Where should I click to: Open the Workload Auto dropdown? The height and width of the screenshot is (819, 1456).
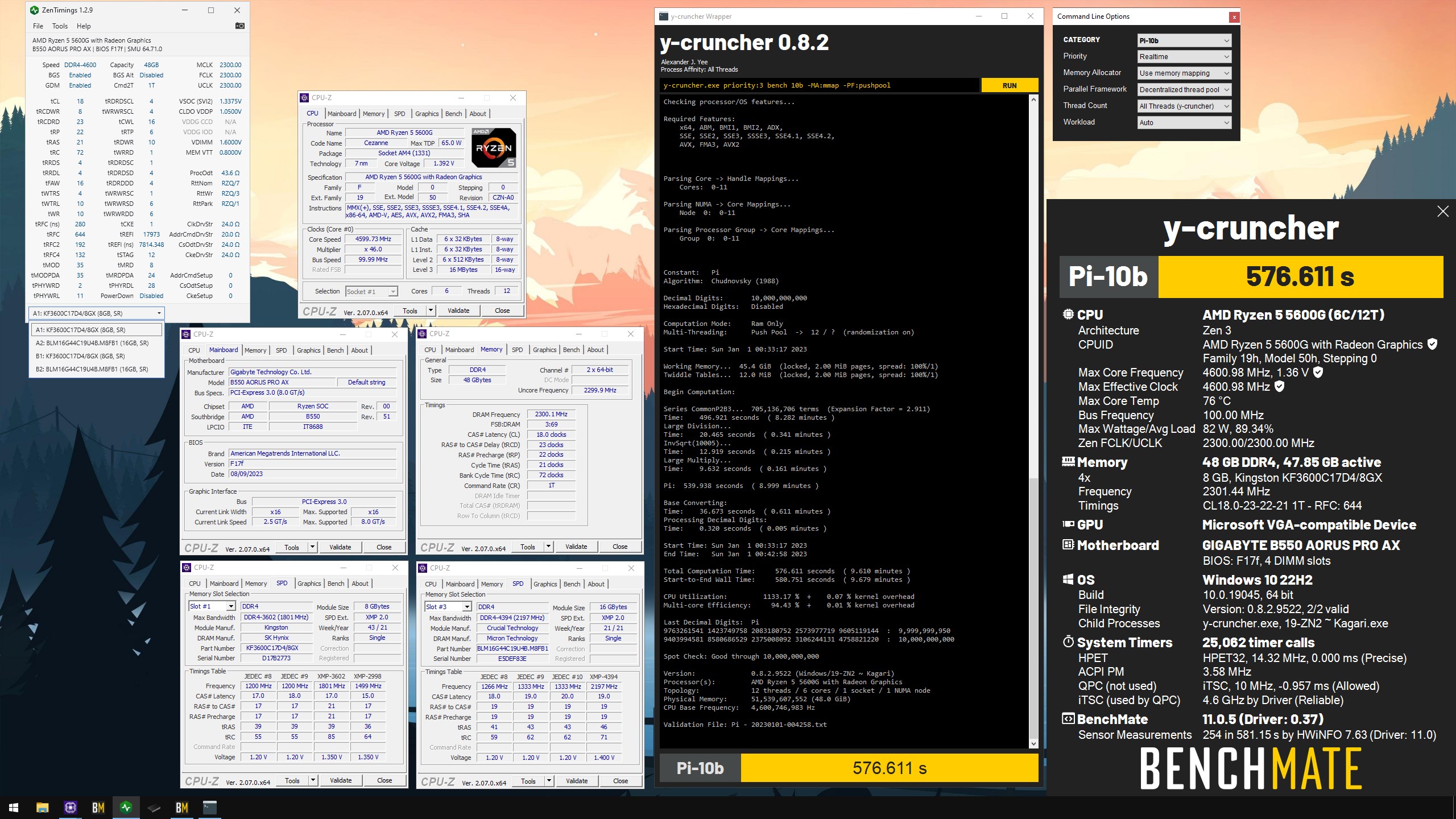coord(1184,122)
